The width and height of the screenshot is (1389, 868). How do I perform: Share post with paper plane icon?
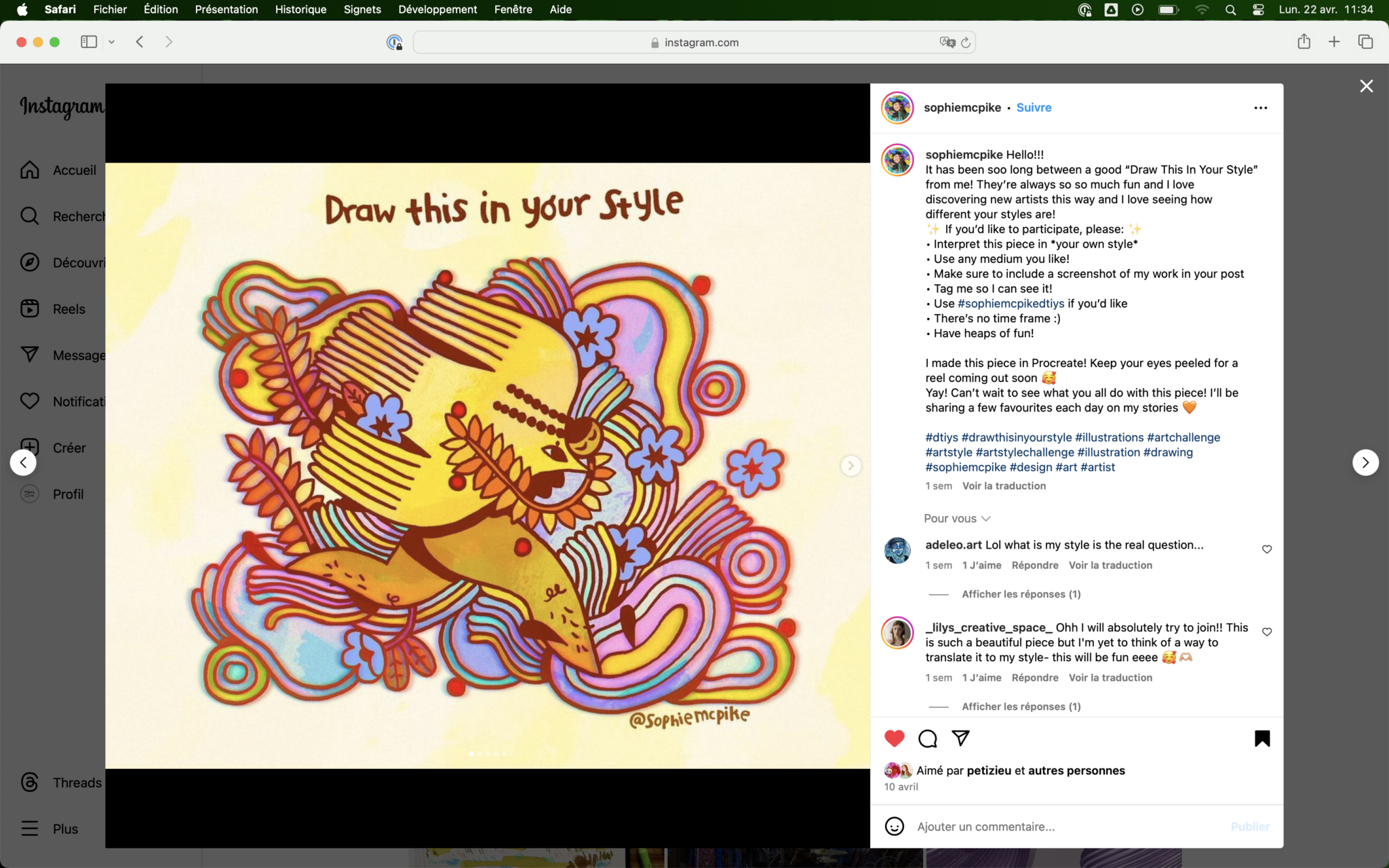pyautogui.click(x=960, y=738)
